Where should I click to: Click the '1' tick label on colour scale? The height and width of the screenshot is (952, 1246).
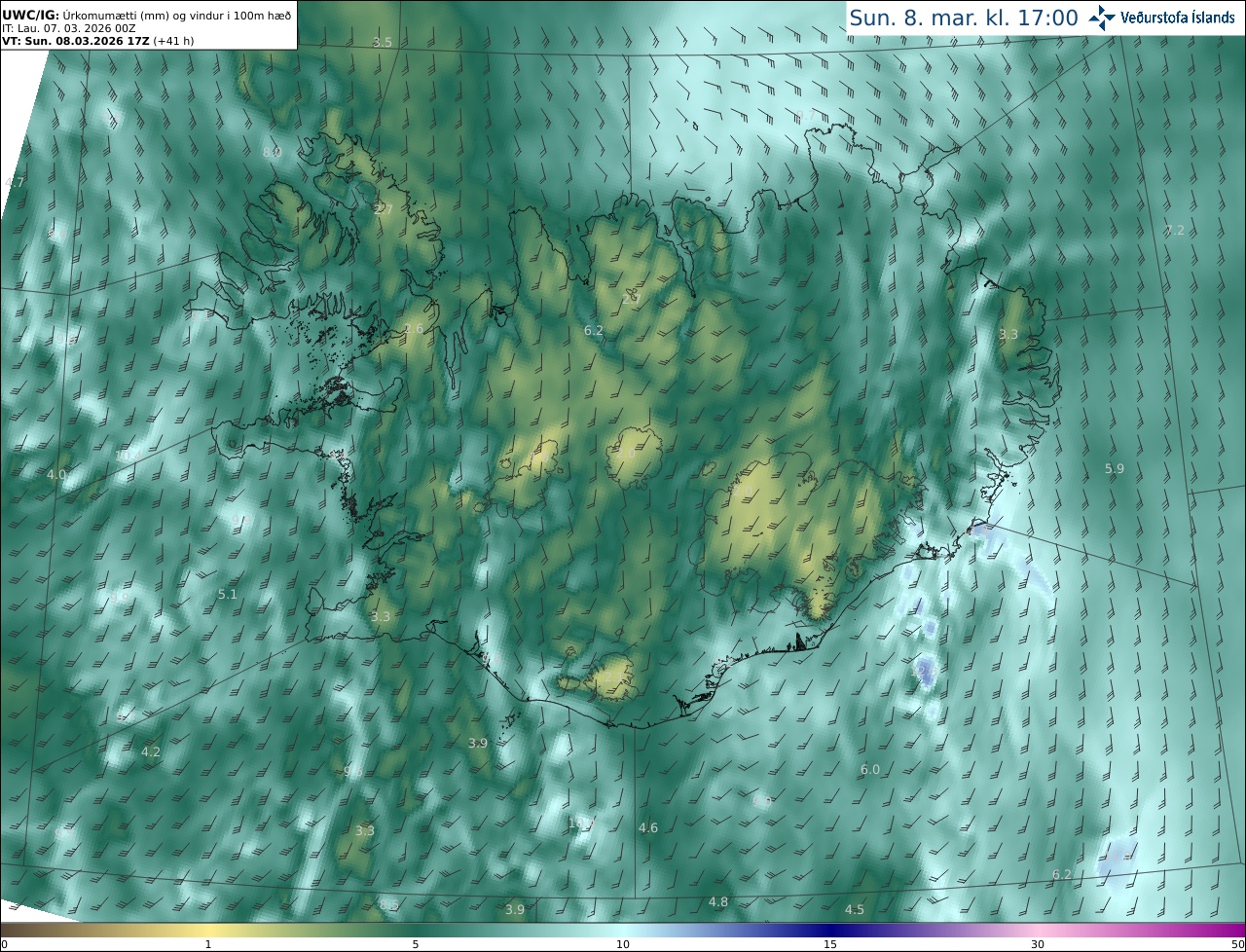coord(208,944)
